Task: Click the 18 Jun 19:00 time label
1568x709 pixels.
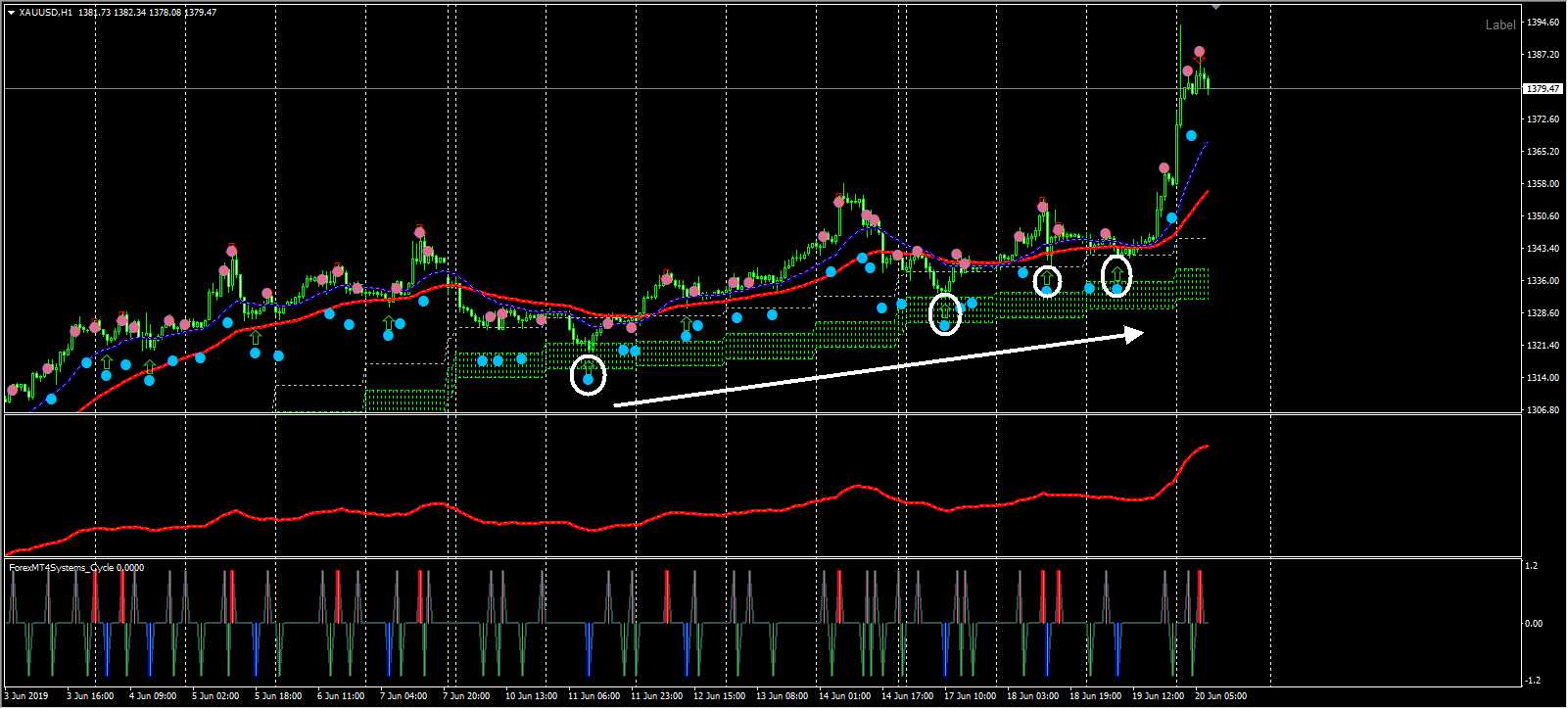Action: tap(1095, 696)
